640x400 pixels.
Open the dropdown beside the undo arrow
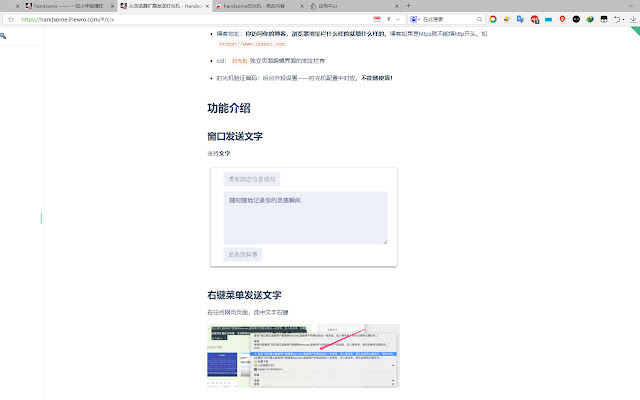[623, 20]
